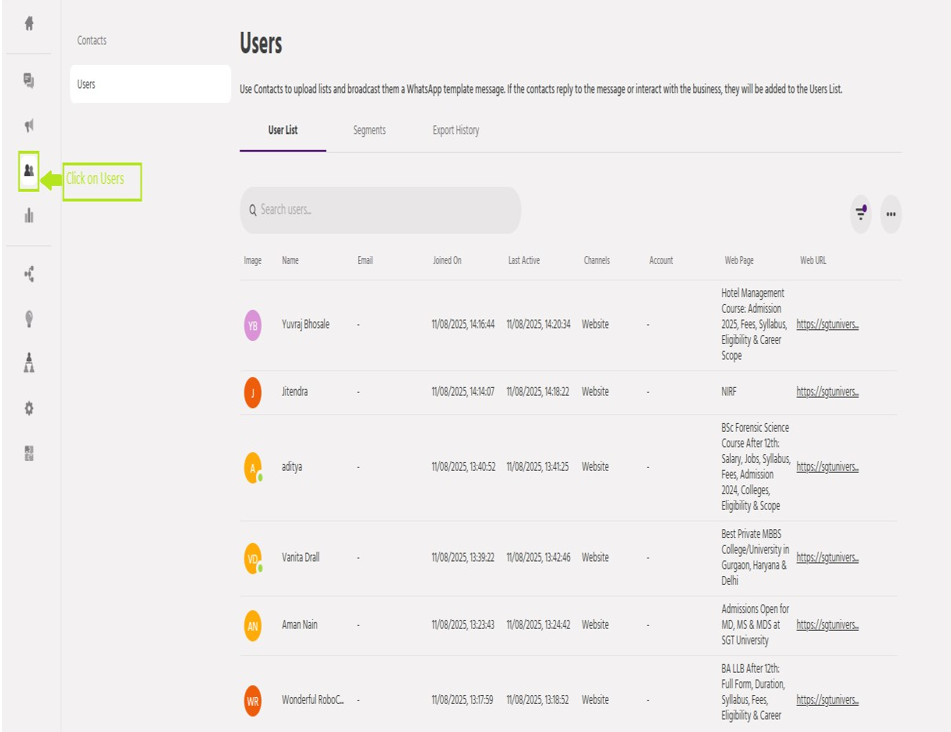Open the megaphone broadcast icon
Viewport: 951px width, 732px height.
coord(29,126)
